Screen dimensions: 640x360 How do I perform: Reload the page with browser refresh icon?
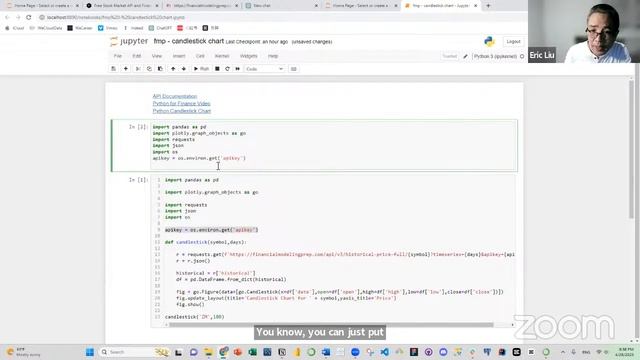click(29, 18)
